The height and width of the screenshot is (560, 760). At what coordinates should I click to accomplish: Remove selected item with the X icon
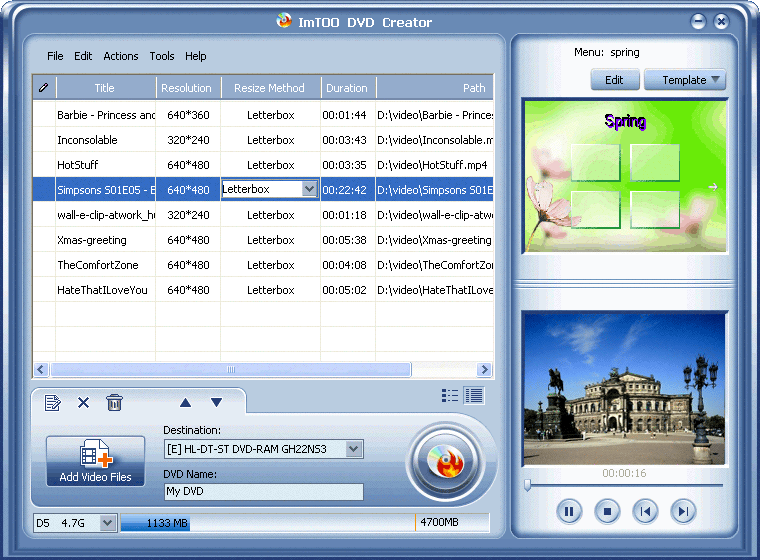coord(83,402)
